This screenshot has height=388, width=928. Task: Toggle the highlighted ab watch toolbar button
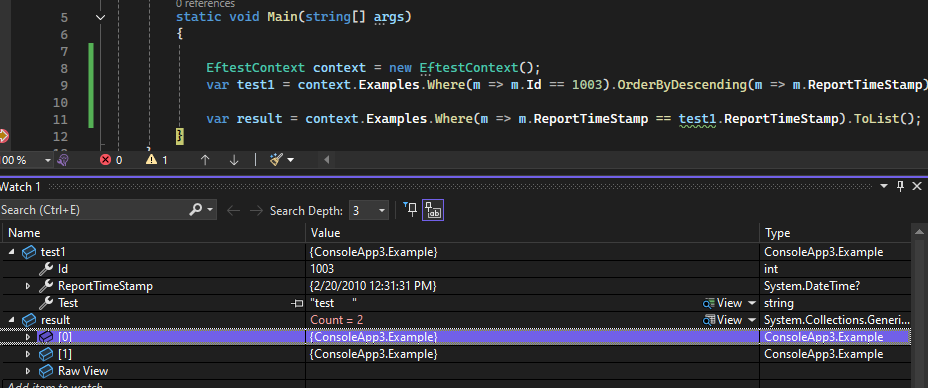pyautogui.click(x=433, y=210)
